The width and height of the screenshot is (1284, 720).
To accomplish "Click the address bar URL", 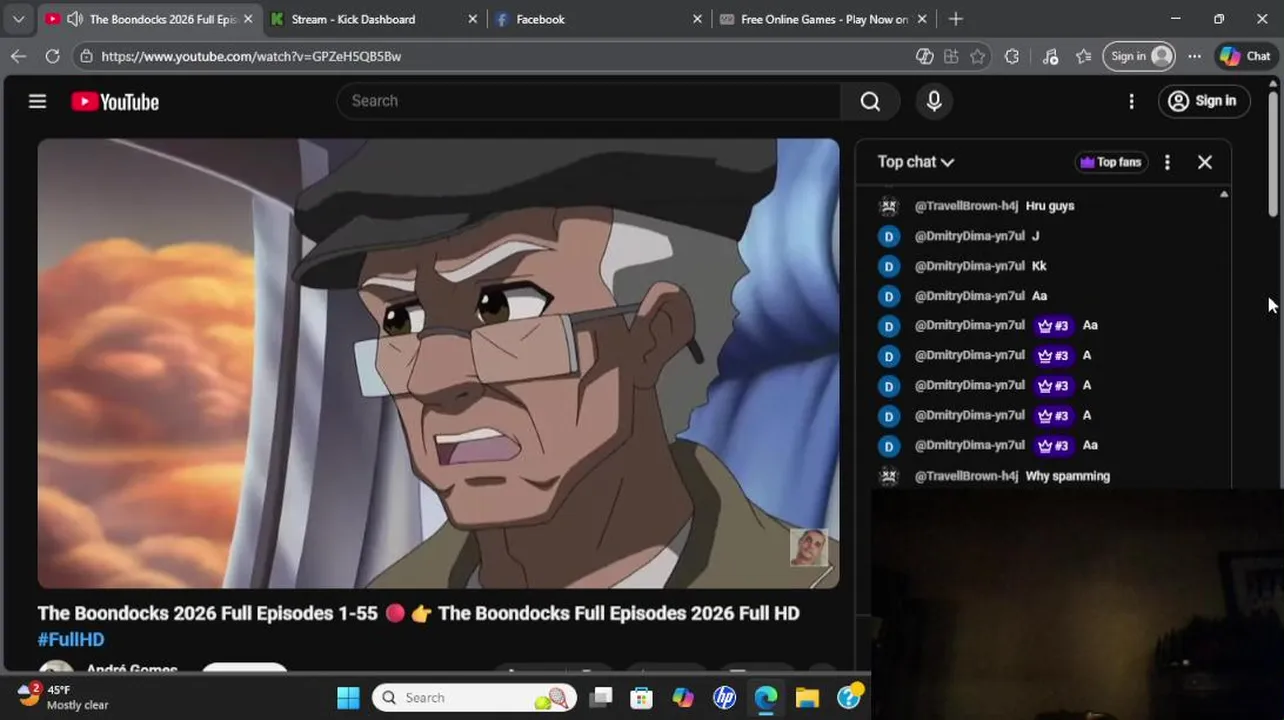I will pos(251,56).
